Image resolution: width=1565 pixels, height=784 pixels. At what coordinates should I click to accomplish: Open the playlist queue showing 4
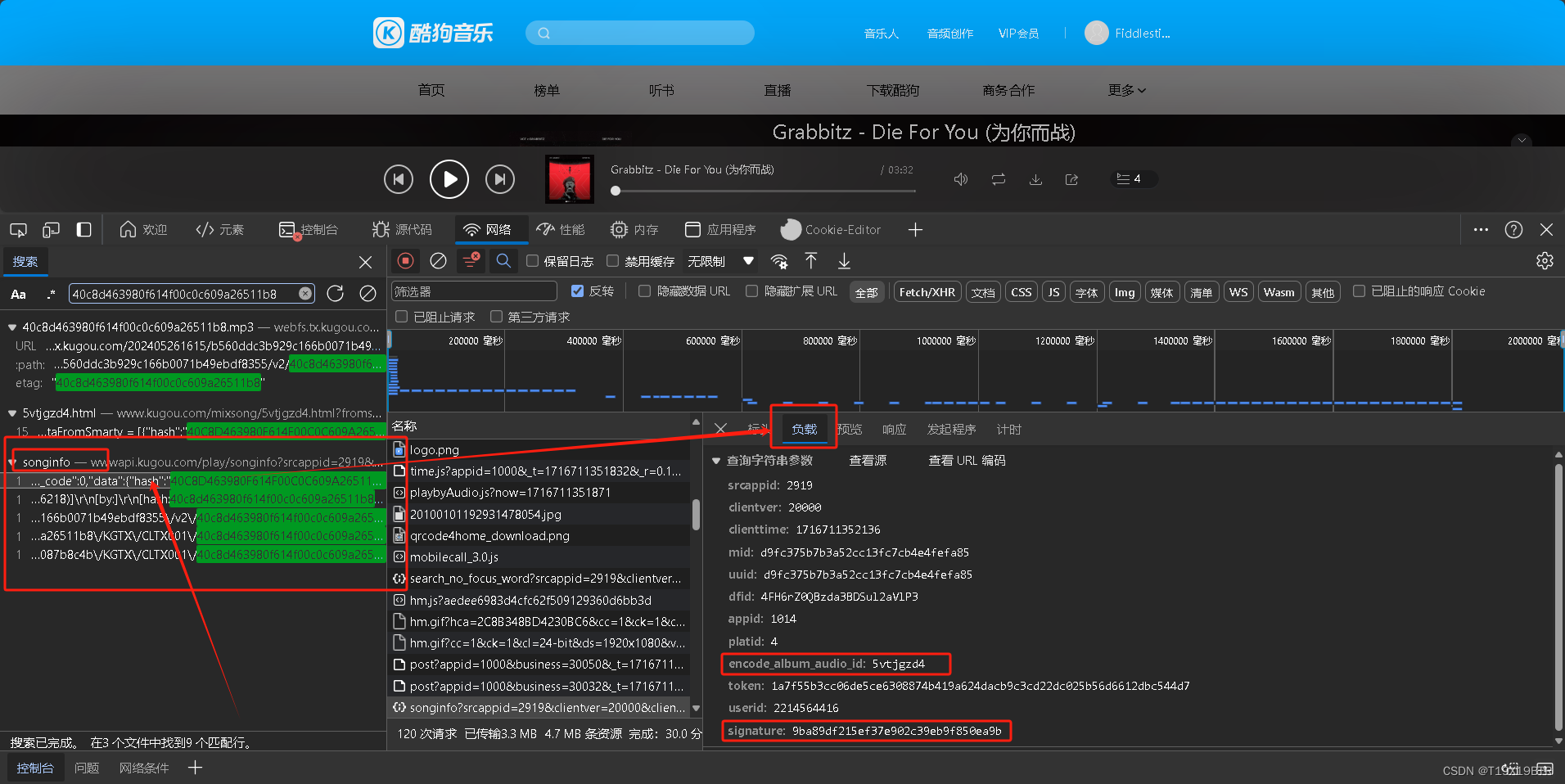click(x=1134, y=178)
